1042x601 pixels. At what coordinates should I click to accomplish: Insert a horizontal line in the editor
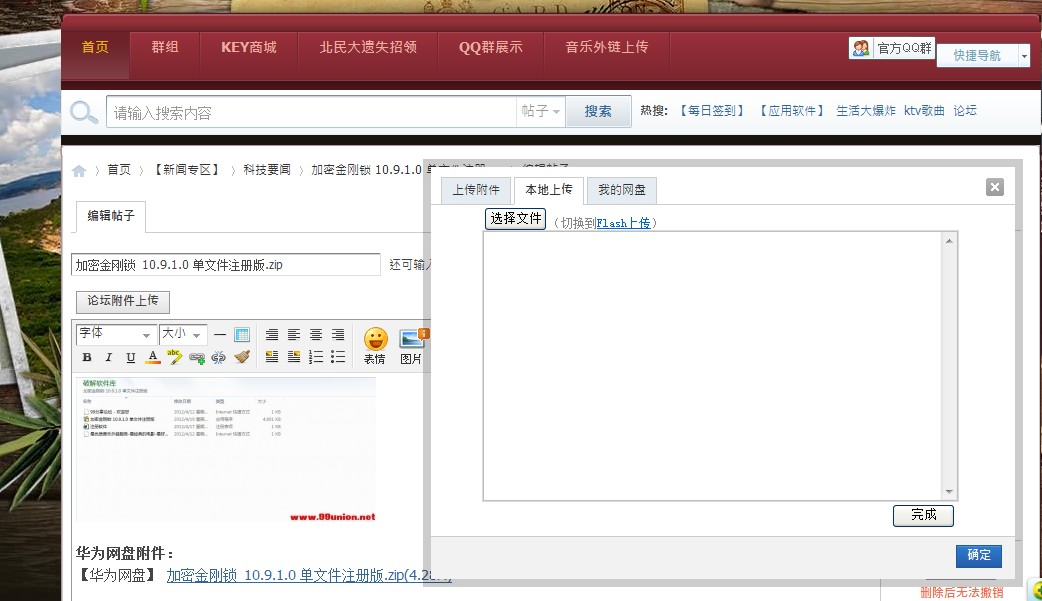point(219,334)
